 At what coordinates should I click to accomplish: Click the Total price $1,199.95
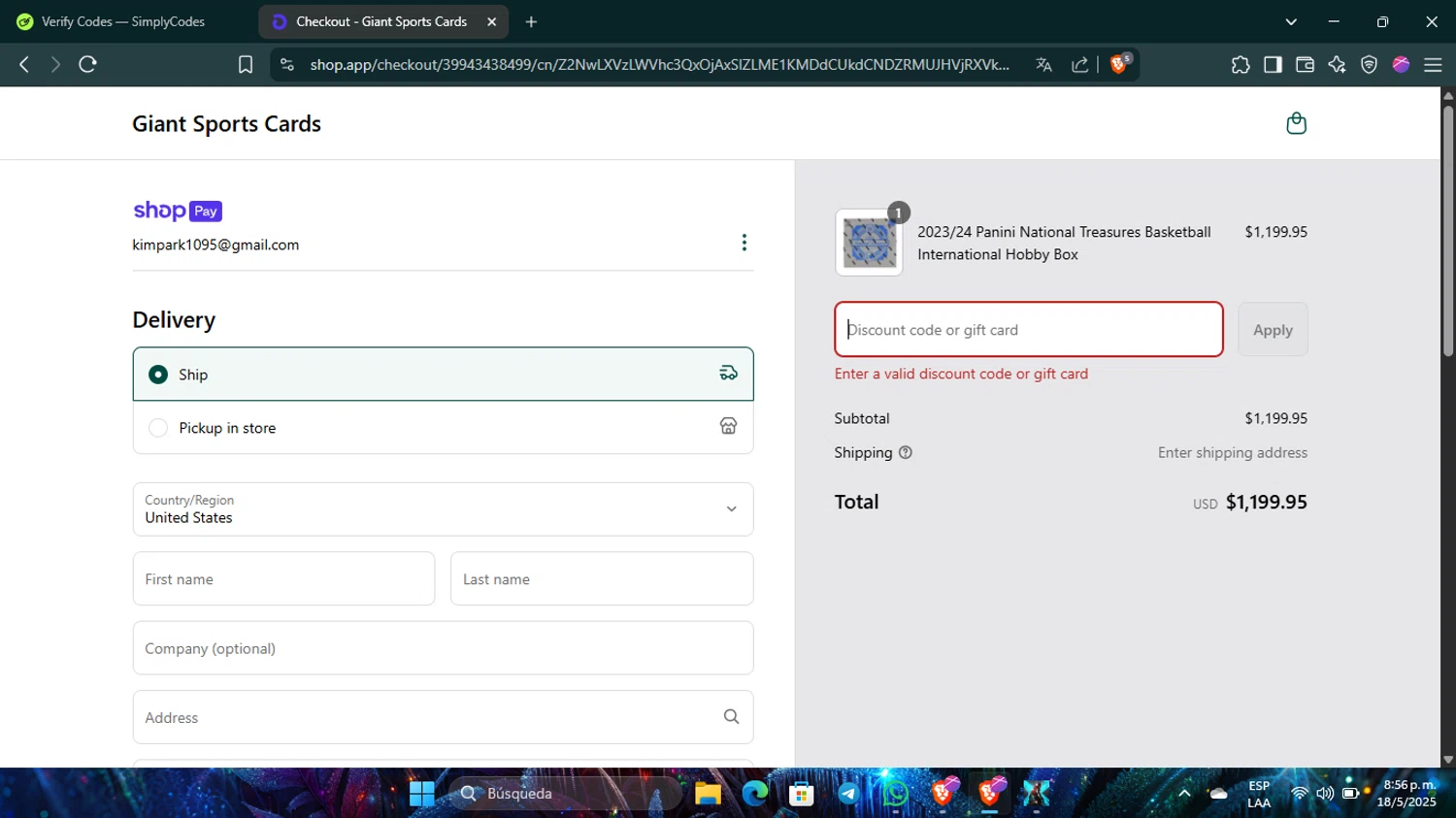point(1266,502)
